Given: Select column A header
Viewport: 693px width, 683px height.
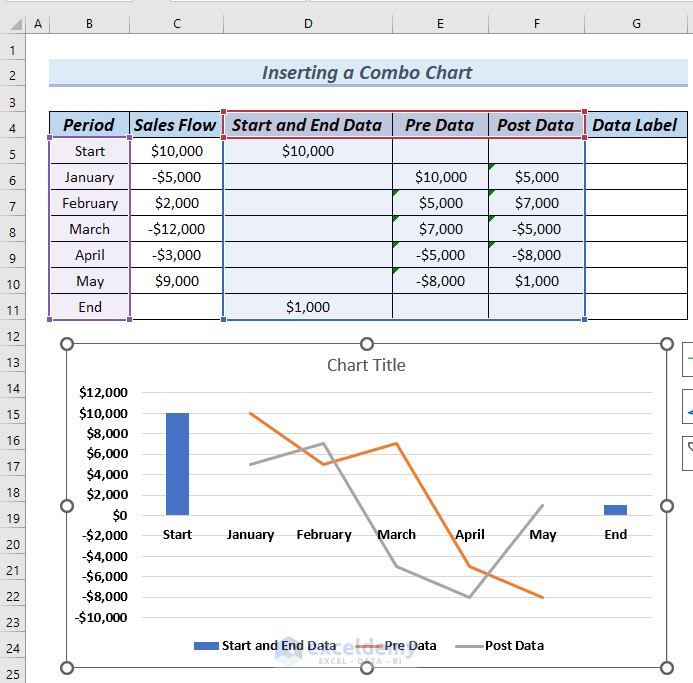Looking at the screenshot, I should [x=38, y=23].
